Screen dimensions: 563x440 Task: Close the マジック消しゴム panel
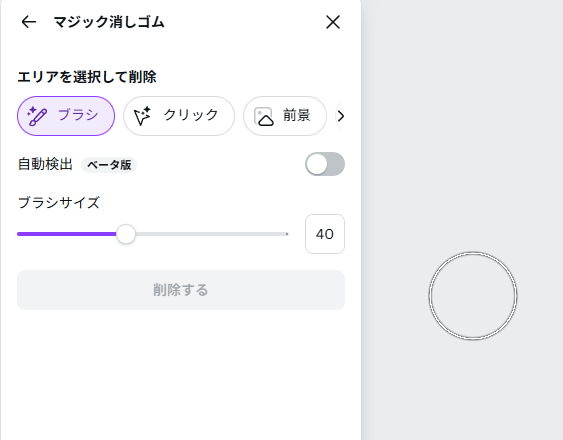click(333, 22)
